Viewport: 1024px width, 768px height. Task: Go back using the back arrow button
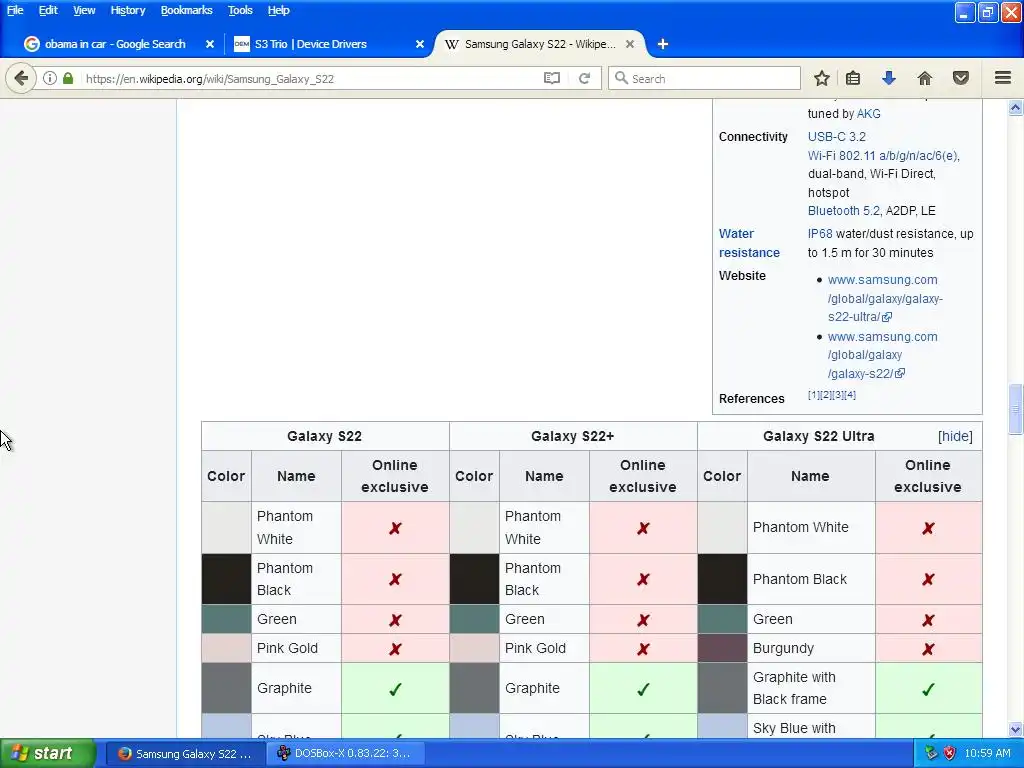pyautogui.click(x=21, y=78)
